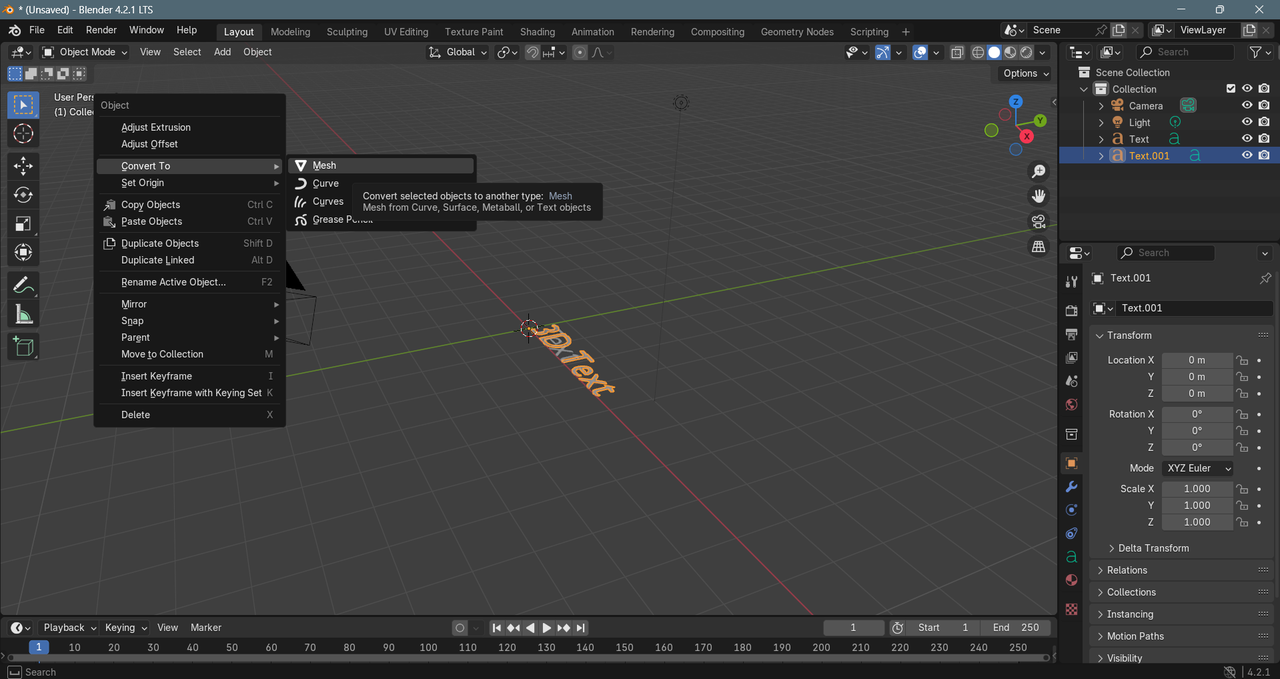This screenshot has height=679, width=1280.
Task: Select the Cursor tool in the toolbar
Action: 23,134
